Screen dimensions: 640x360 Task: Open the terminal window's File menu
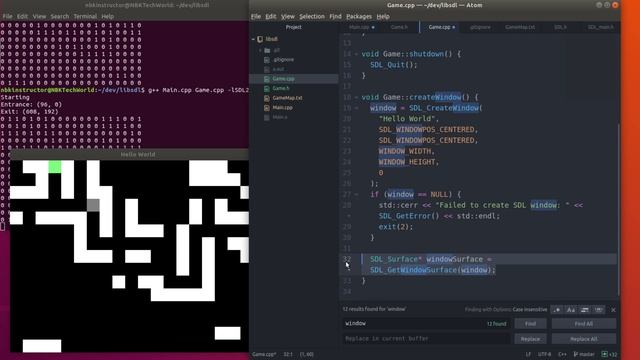[8, 16]
